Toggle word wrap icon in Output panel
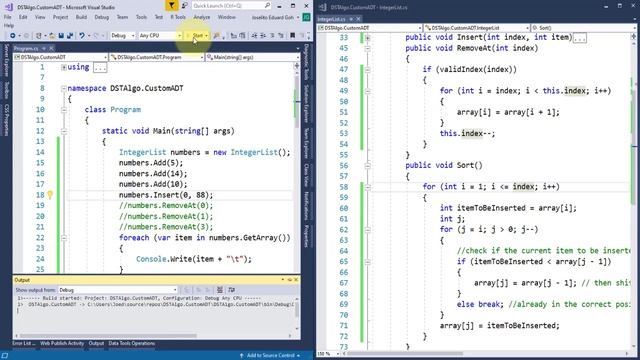 click(231, 290)
